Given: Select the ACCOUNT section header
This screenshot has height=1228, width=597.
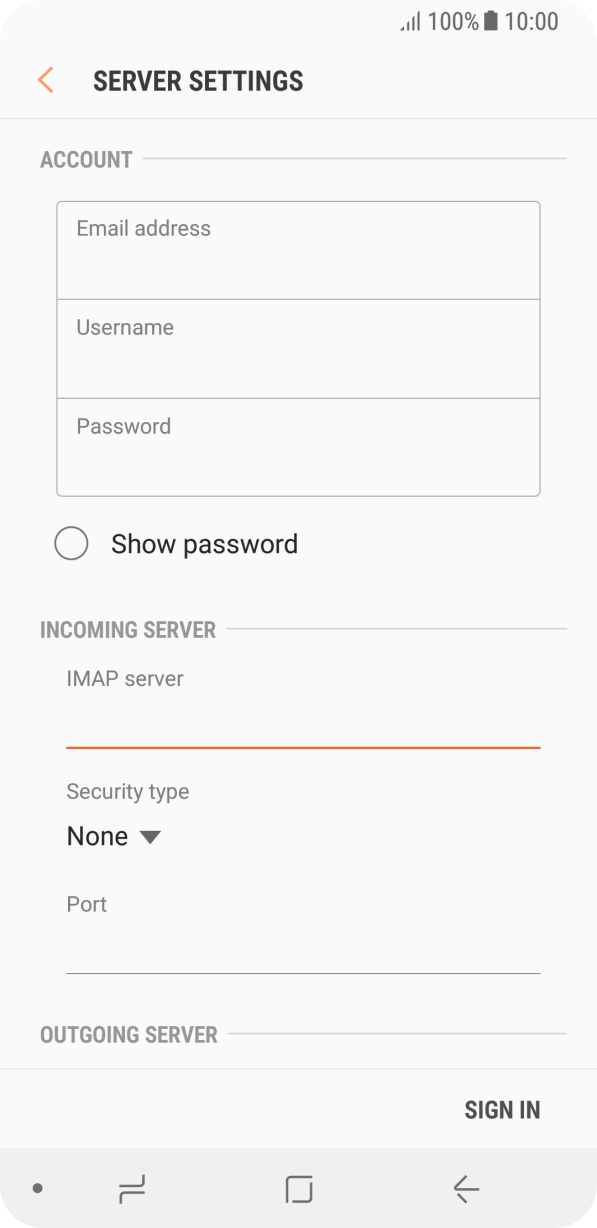Looking at the screenshot, I should pyautogui.click(x=86, y=159).
